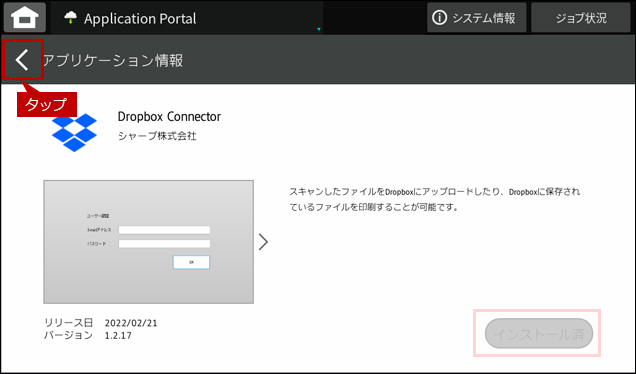Image resolution: width=636 pixels, height=374 pixels.
Task: Click the シャープ株式会社 publisher name
Action: (x=157, y=136)
